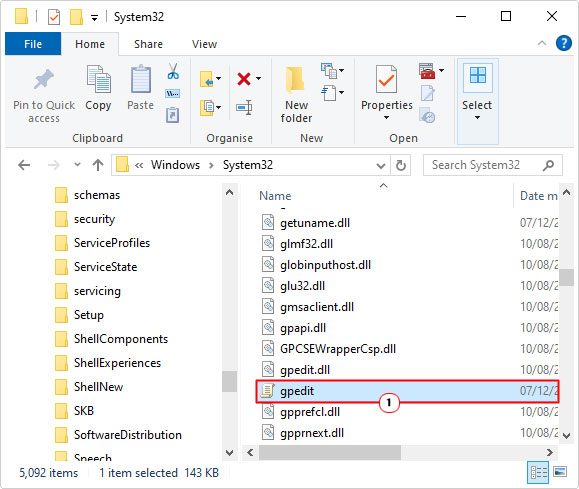Click the Paste clipboard icon

(141, 79)
